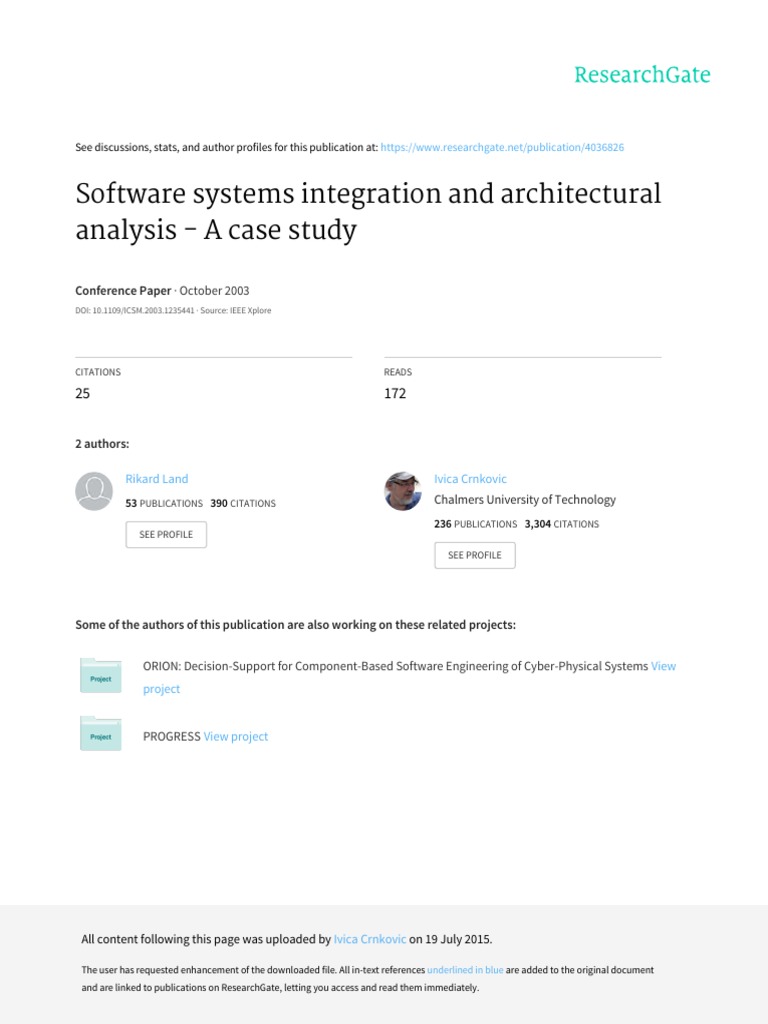
Task: Click the PROGRESS project name text
Action: pyautogui.click(x=172, y=737)
